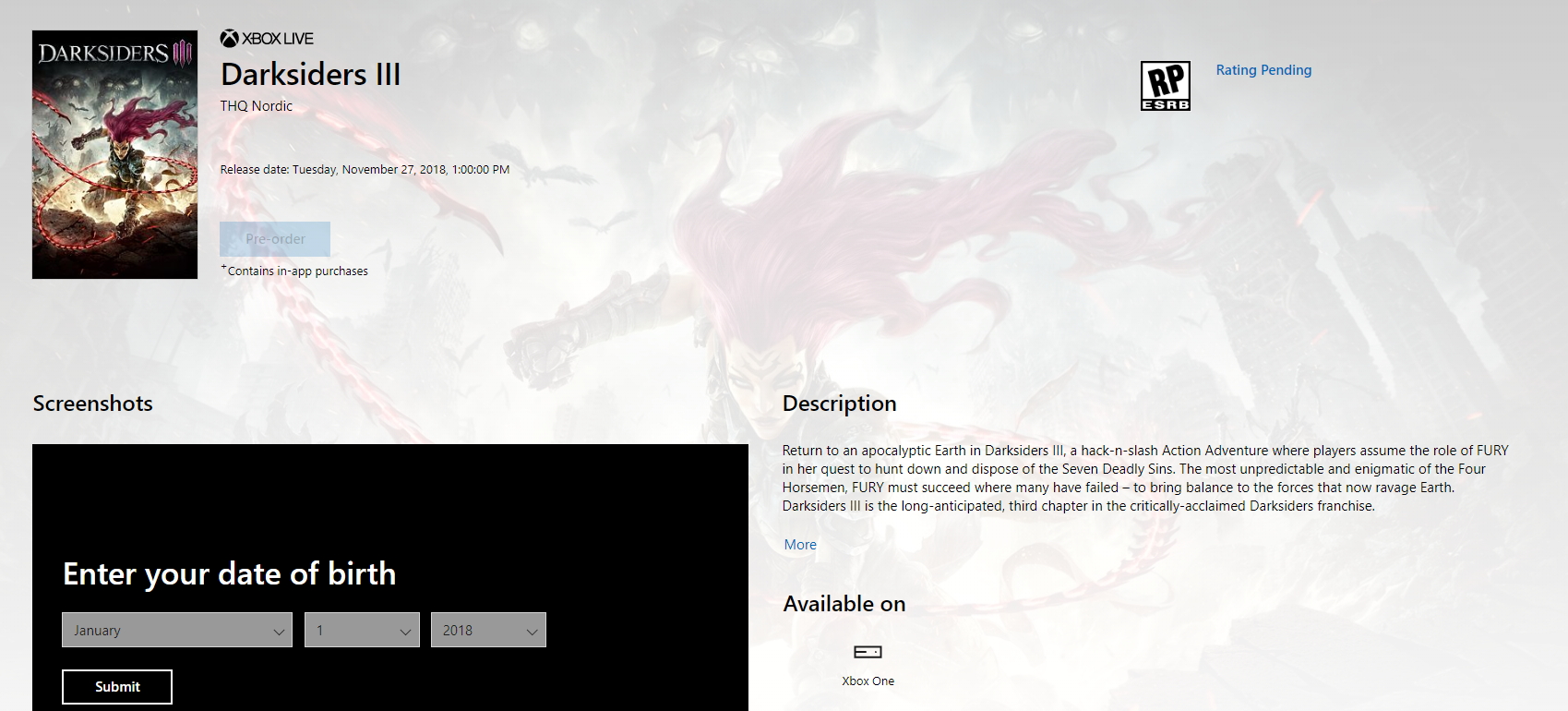Screen dimensions: 1568x711
Task: Click the Description section heading
Action: click(840, 404)
